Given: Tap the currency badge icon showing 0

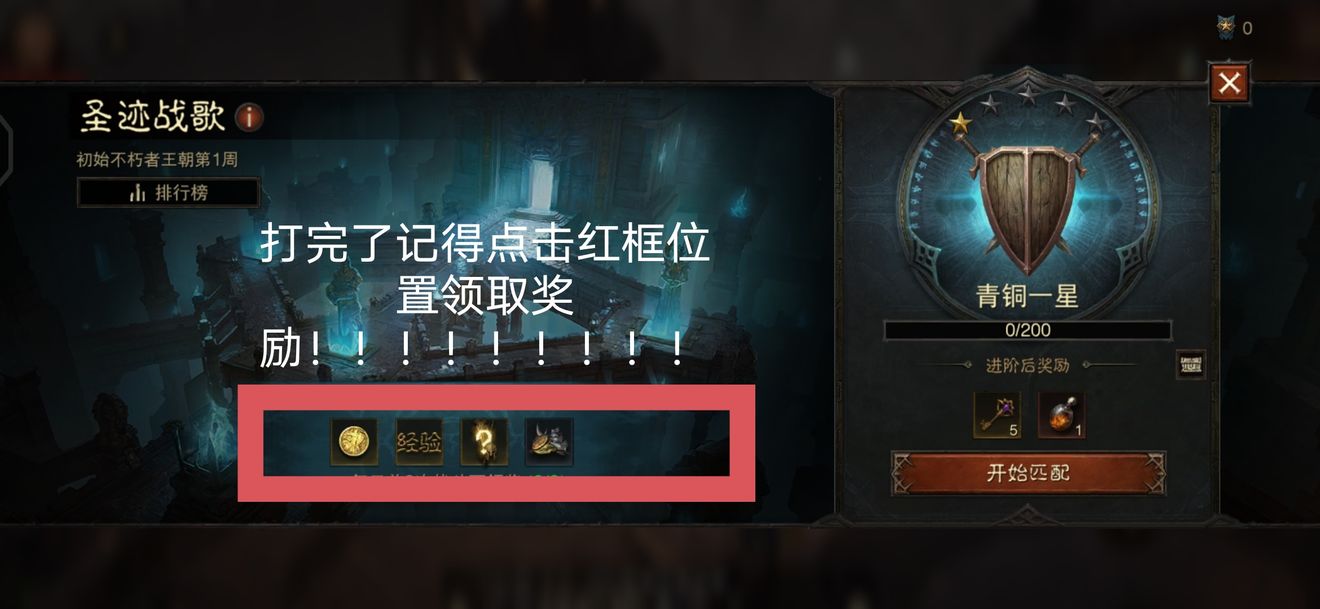Looking at the screenshot, I should point(1226,28).
